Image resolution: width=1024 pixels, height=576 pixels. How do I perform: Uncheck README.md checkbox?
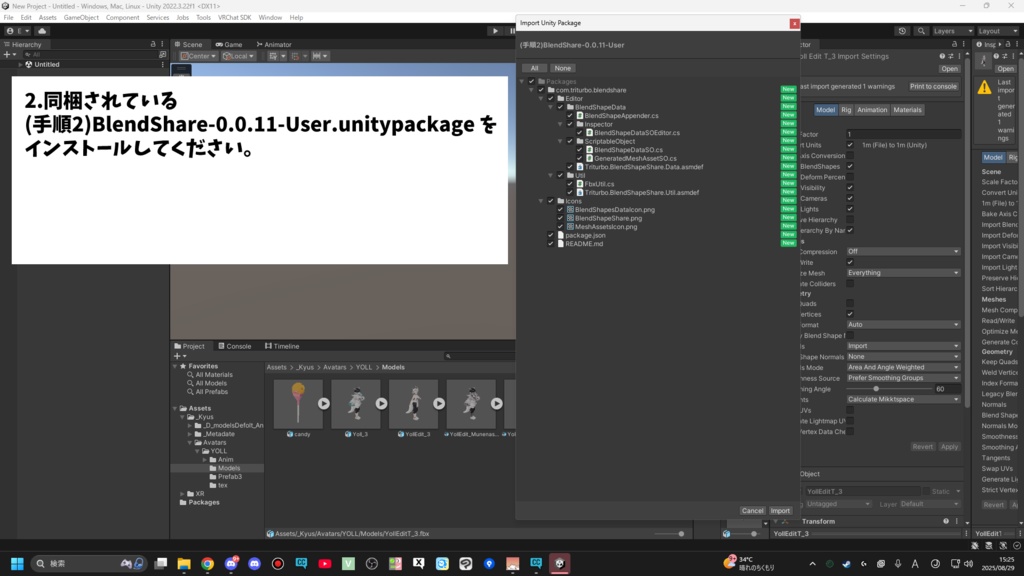click(551, 244)
